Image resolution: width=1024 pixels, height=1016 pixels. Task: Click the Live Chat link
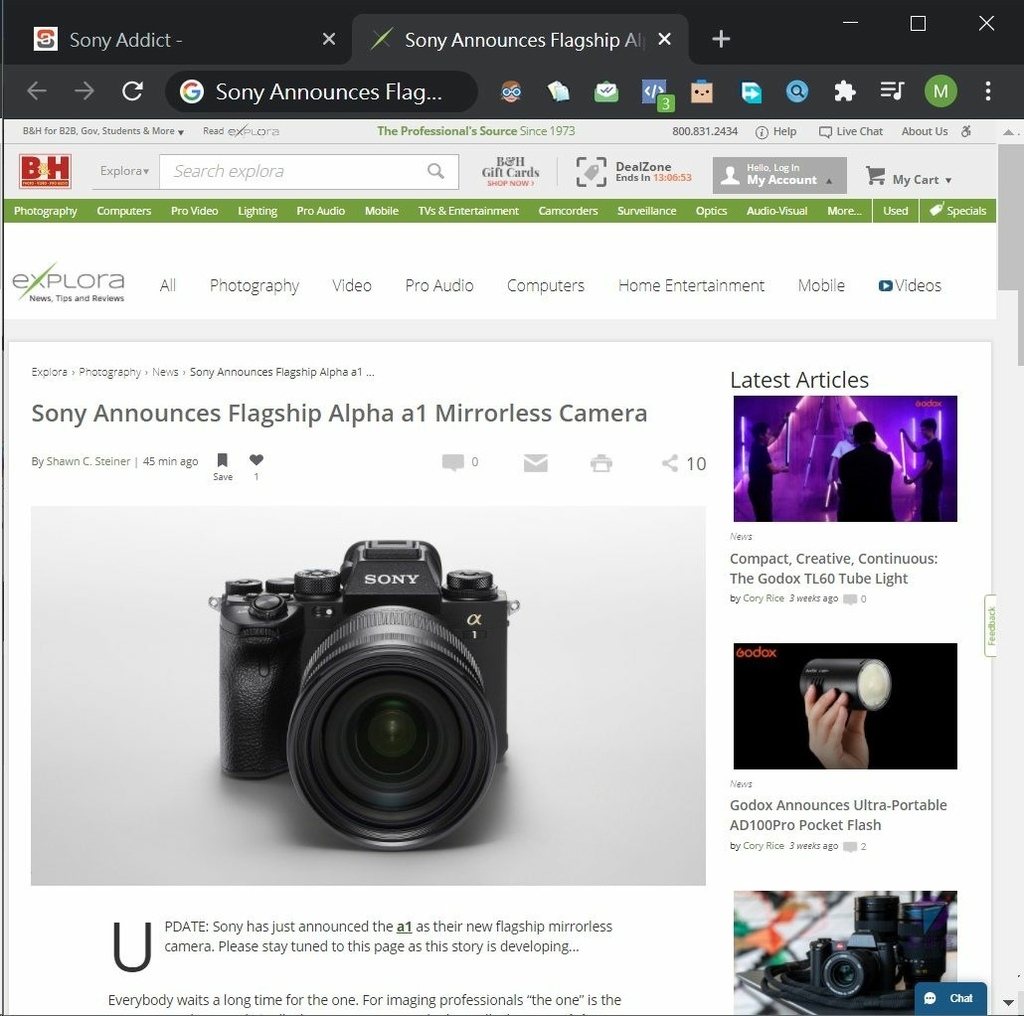(851, 131)
